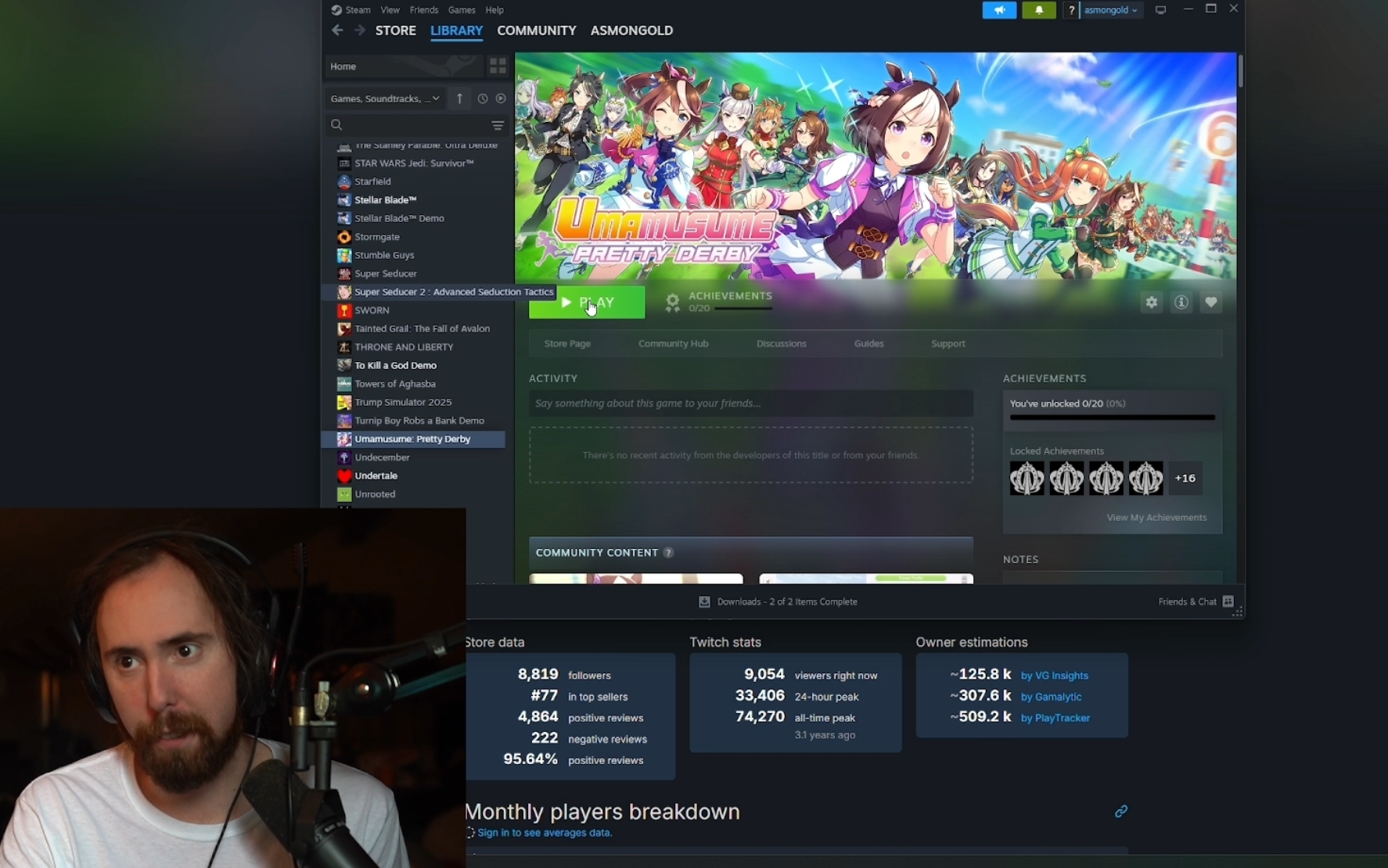Open the Help menu
The height and width of the screenshot is (868, 1388).
coord(494,10)
